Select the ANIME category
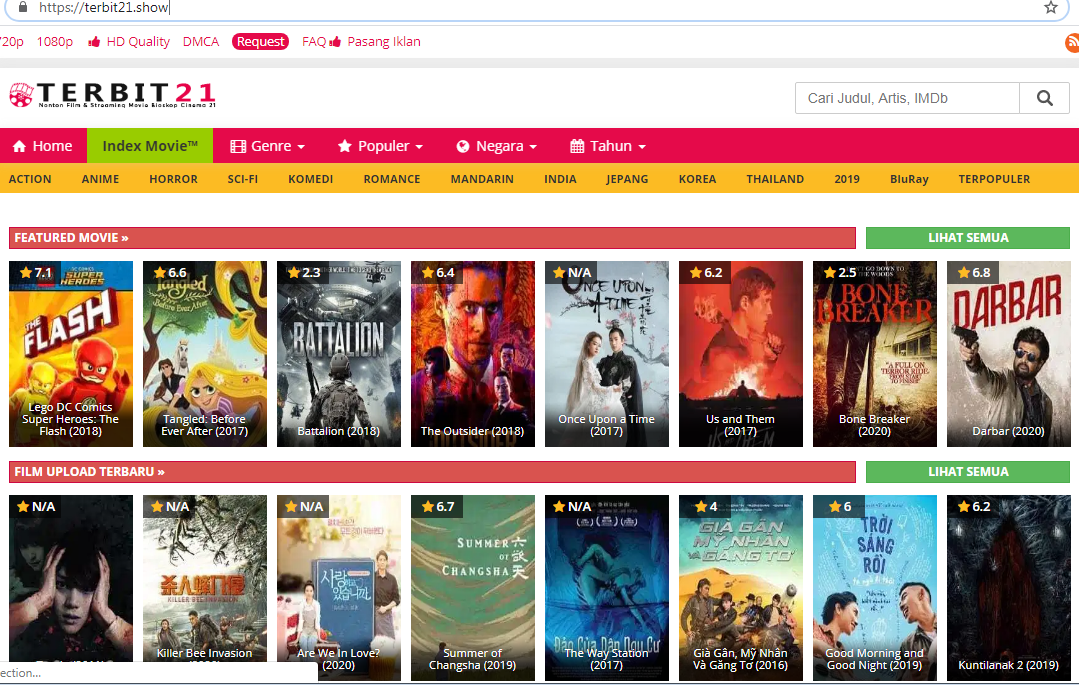The height and width of the screenshot is (685, 1079). (100, 179)
